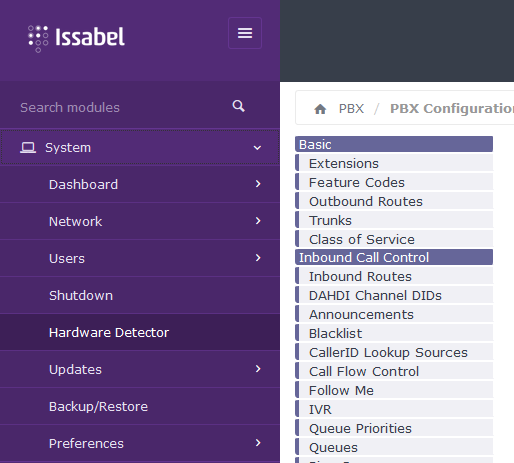
Task: Click the search magnifier icon
Action: click(x=238, y=106)
